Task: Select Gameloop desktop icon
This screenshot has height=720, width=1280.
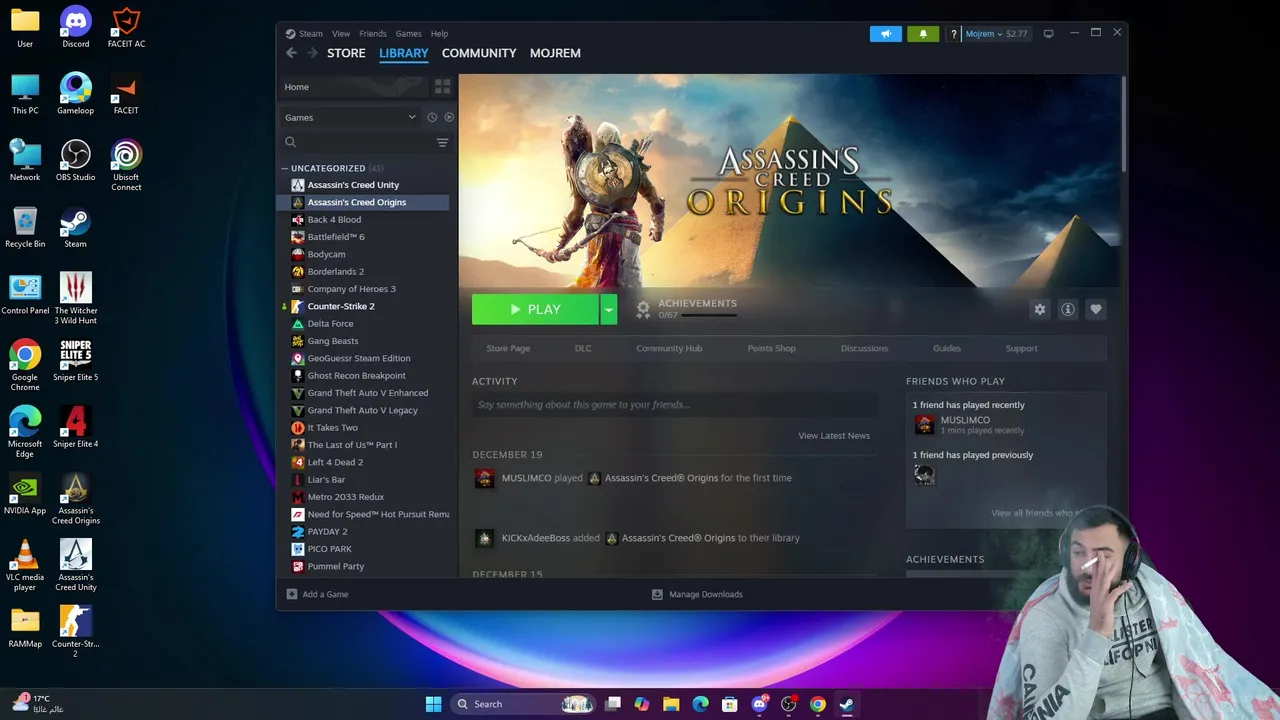Action: pos(76,94)
